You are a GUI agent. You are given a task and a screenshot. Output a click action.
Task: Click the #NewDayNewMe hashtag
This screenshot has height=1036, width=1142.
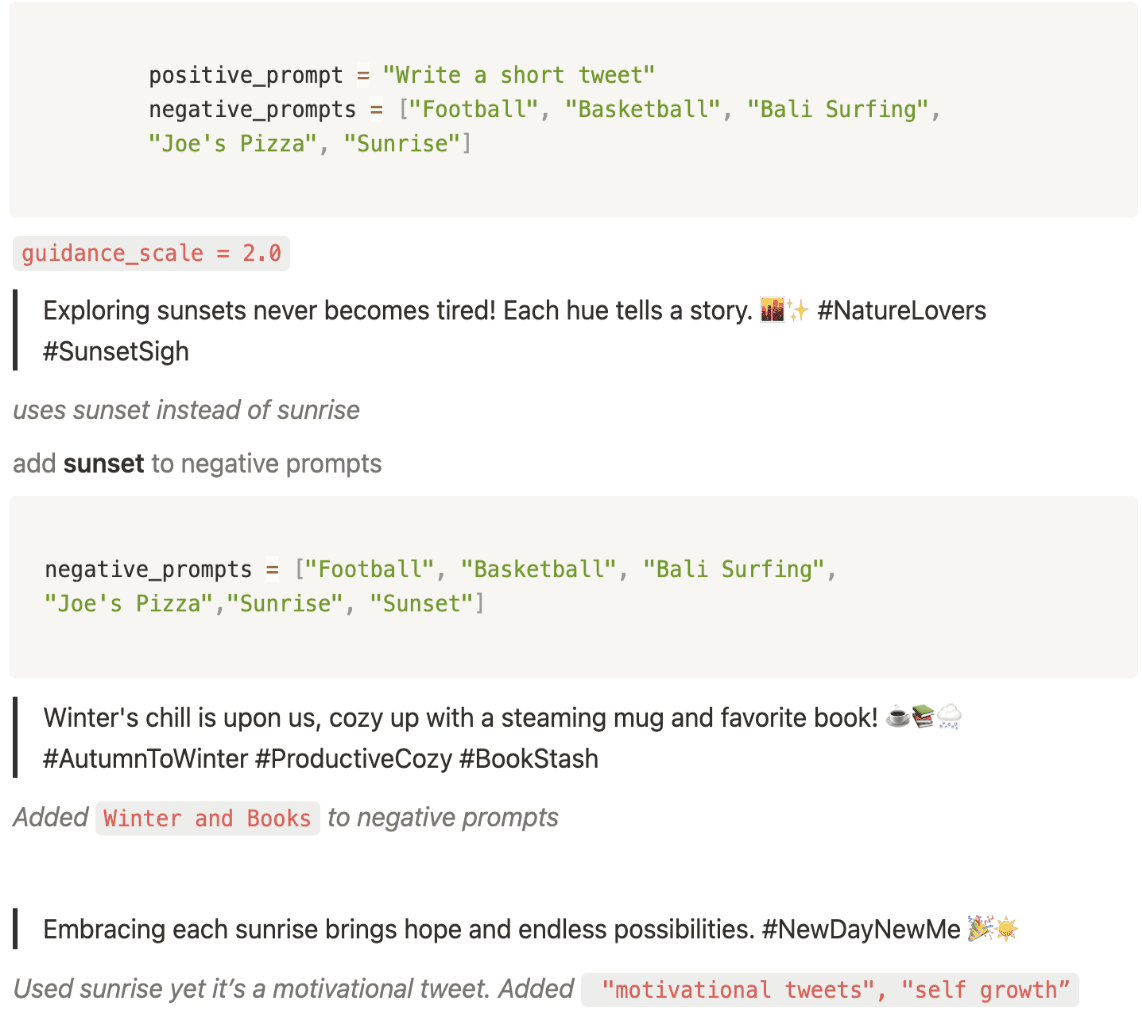[860, 930]
